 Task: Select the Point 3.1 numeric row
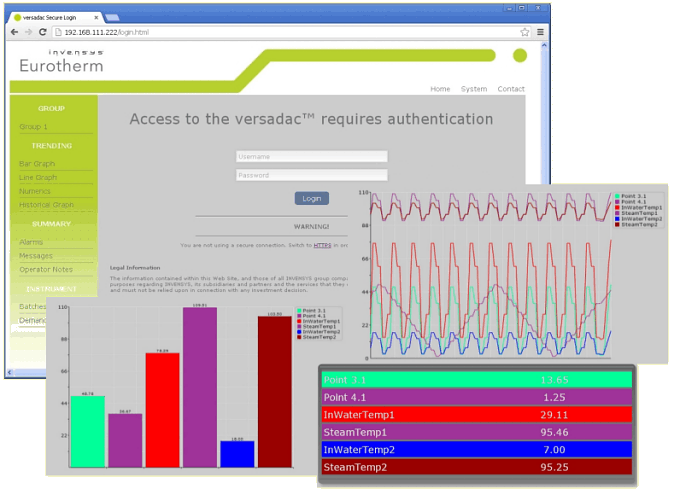[x=477, y=380]
